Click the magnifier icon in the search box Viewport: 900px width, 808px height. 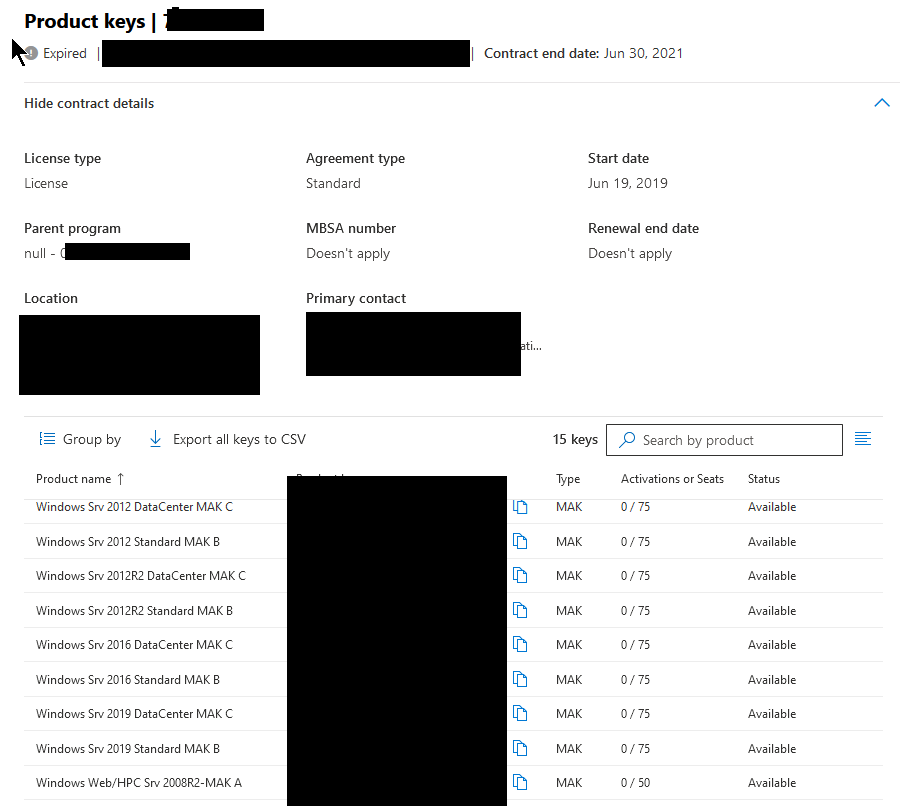(627, 440)
